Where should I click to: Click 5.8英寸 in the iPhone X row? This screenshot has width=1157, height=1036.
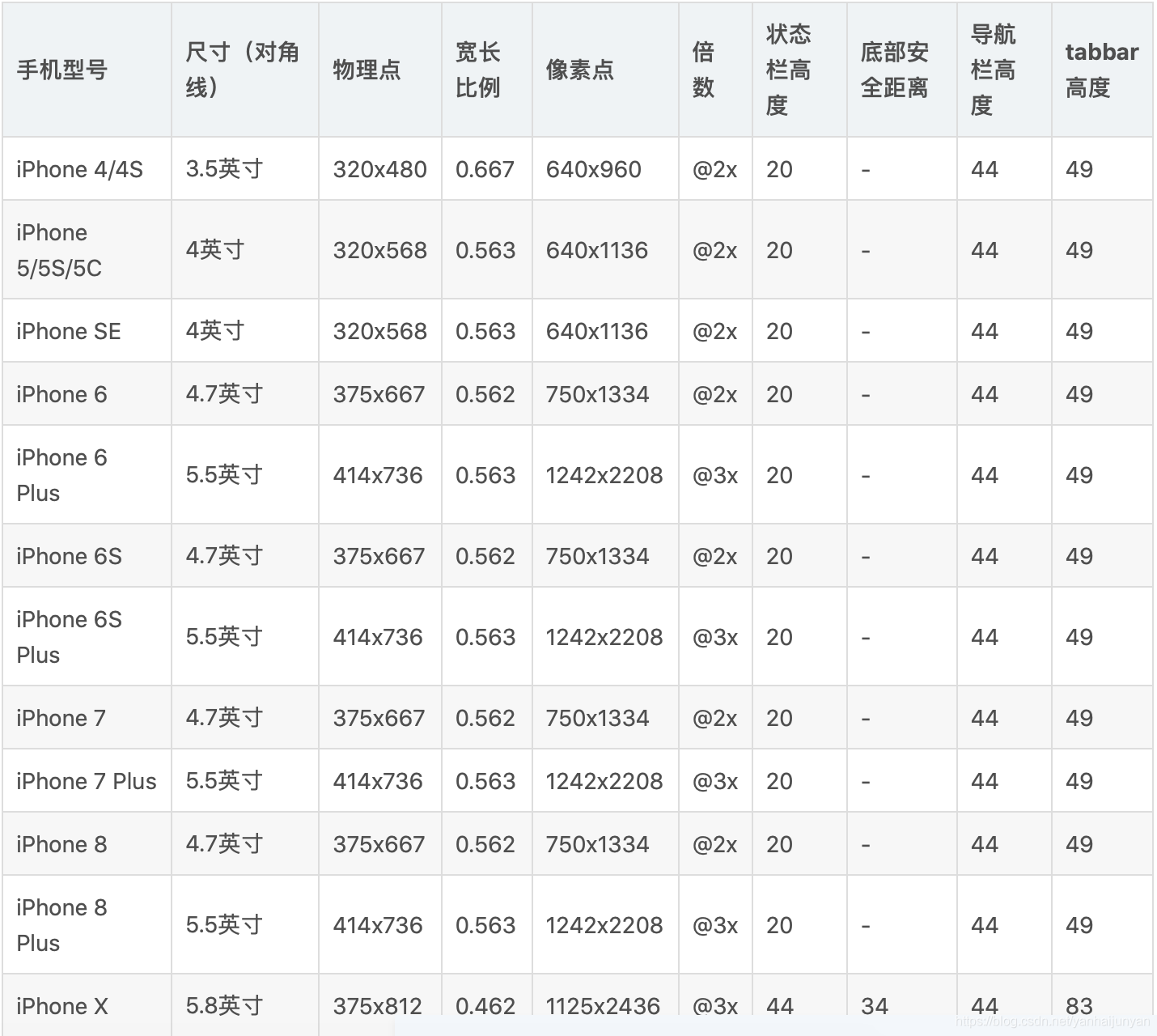[x=224, y=1006]
